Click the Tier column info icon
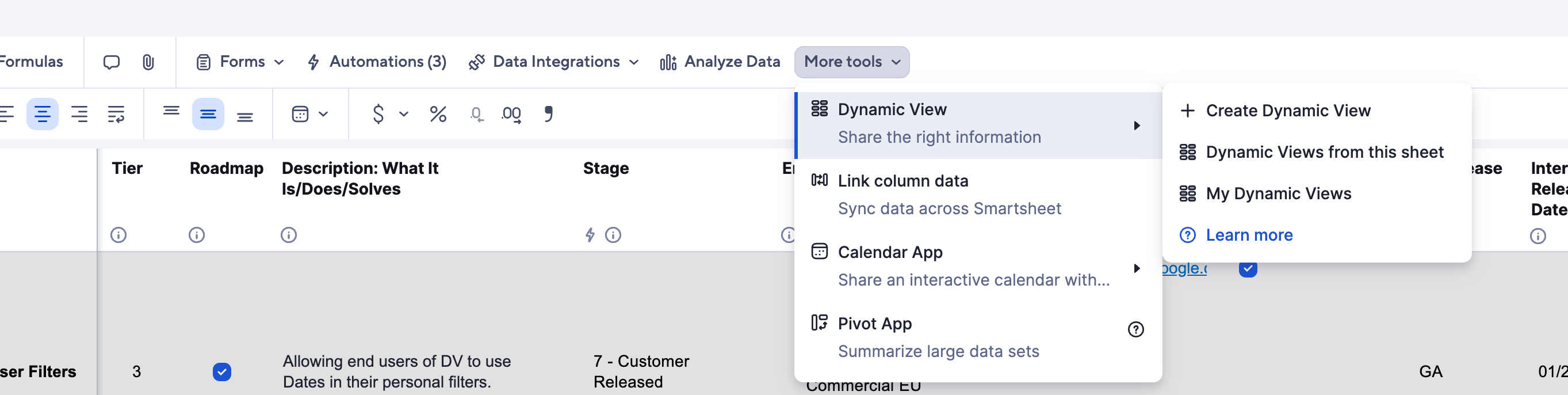The image size is (1568, 395). pos(118,235)
